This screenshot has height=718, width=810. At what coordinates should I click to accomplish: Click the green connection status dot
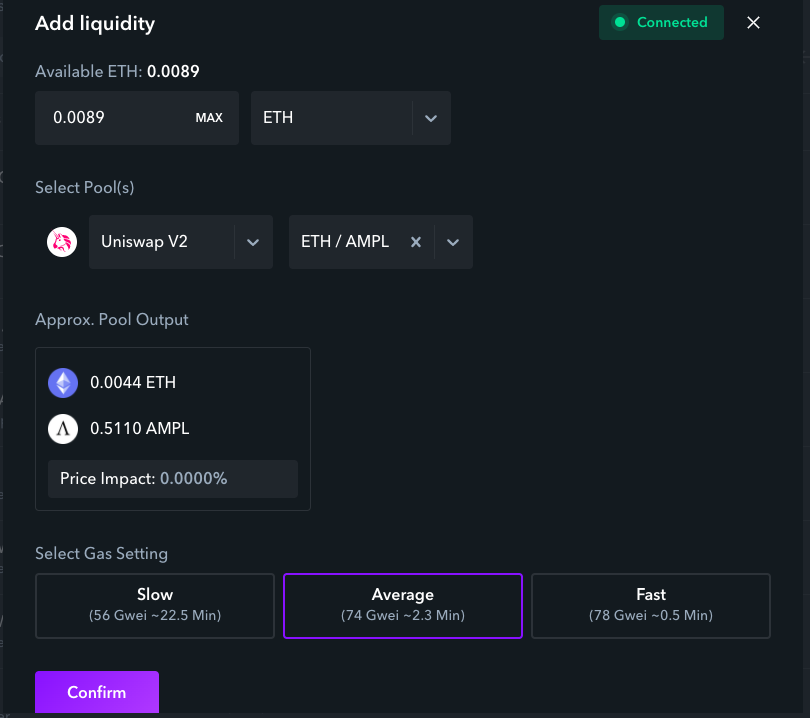tap(620, 22)
